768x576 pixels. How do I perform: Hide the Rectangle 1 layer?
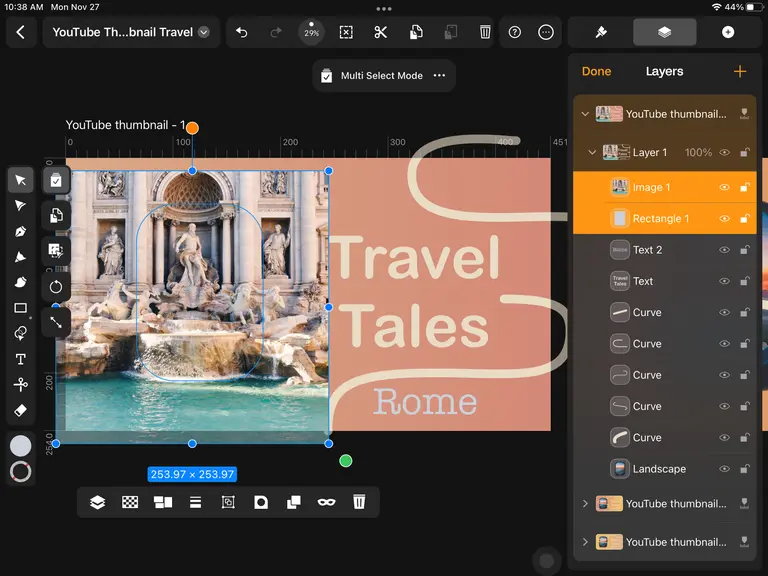tap(724, 218)
